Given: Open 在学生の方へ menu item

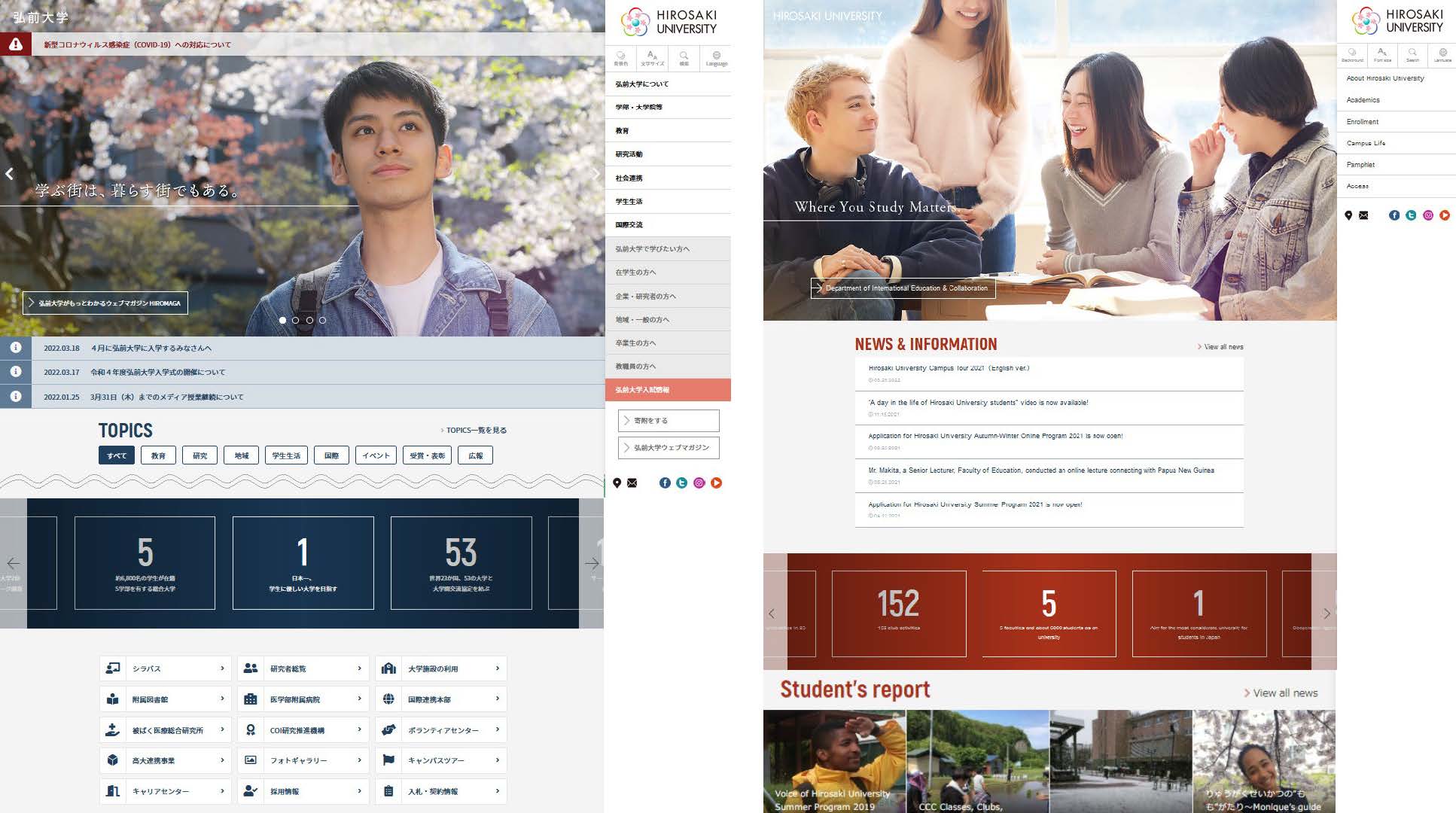Looking at the screenshot, I should (669, 272).
